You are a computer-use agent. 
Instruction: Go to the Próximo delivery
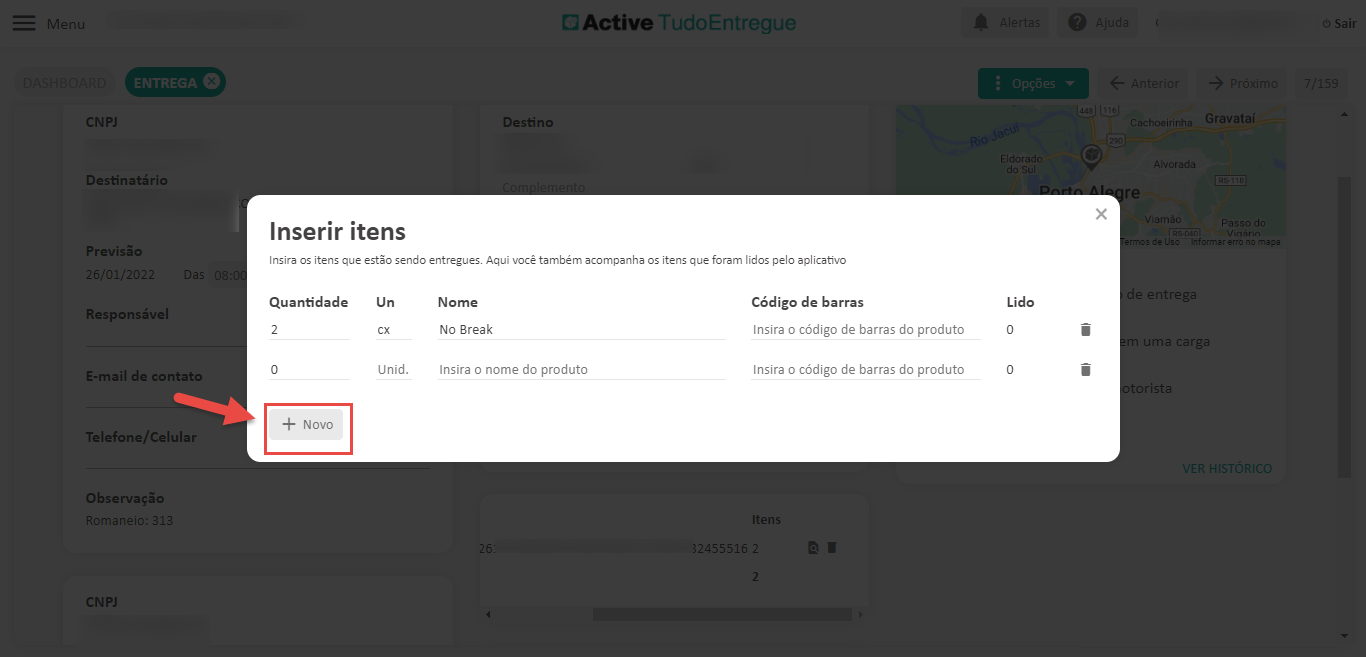[x=1243, y=84]
